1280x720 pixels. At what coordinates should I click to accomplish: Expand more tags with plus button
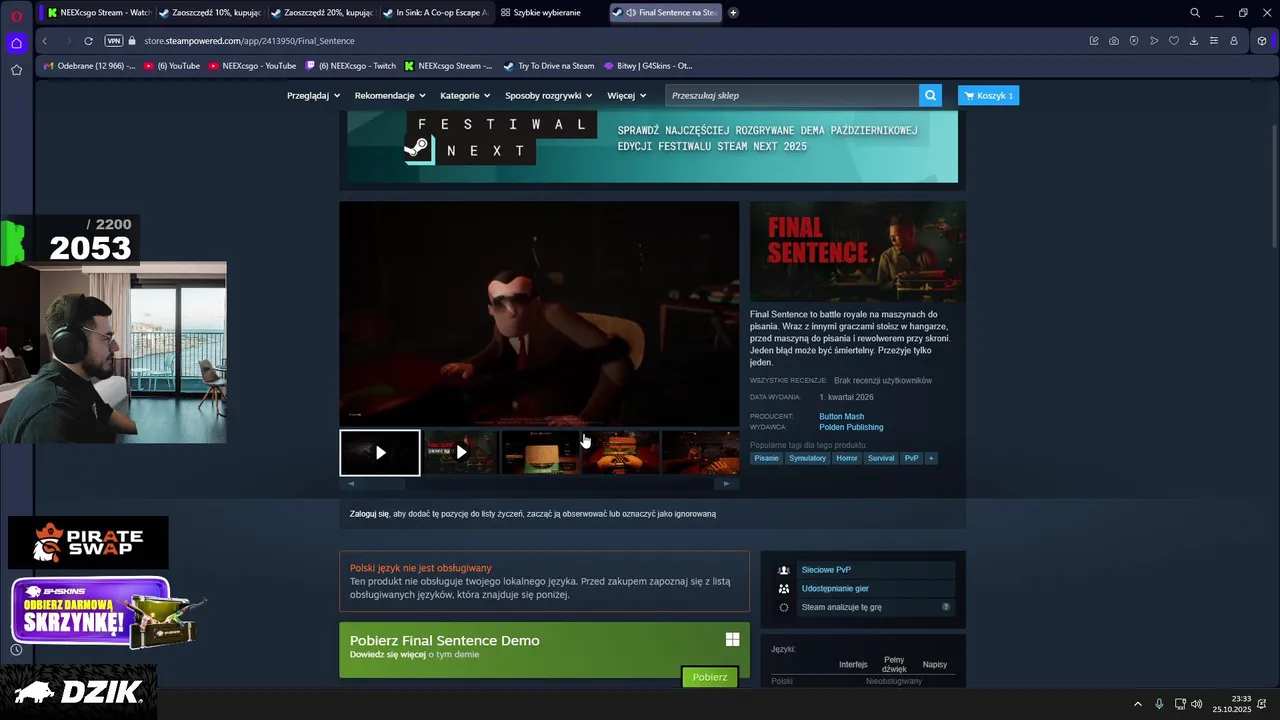931,458
